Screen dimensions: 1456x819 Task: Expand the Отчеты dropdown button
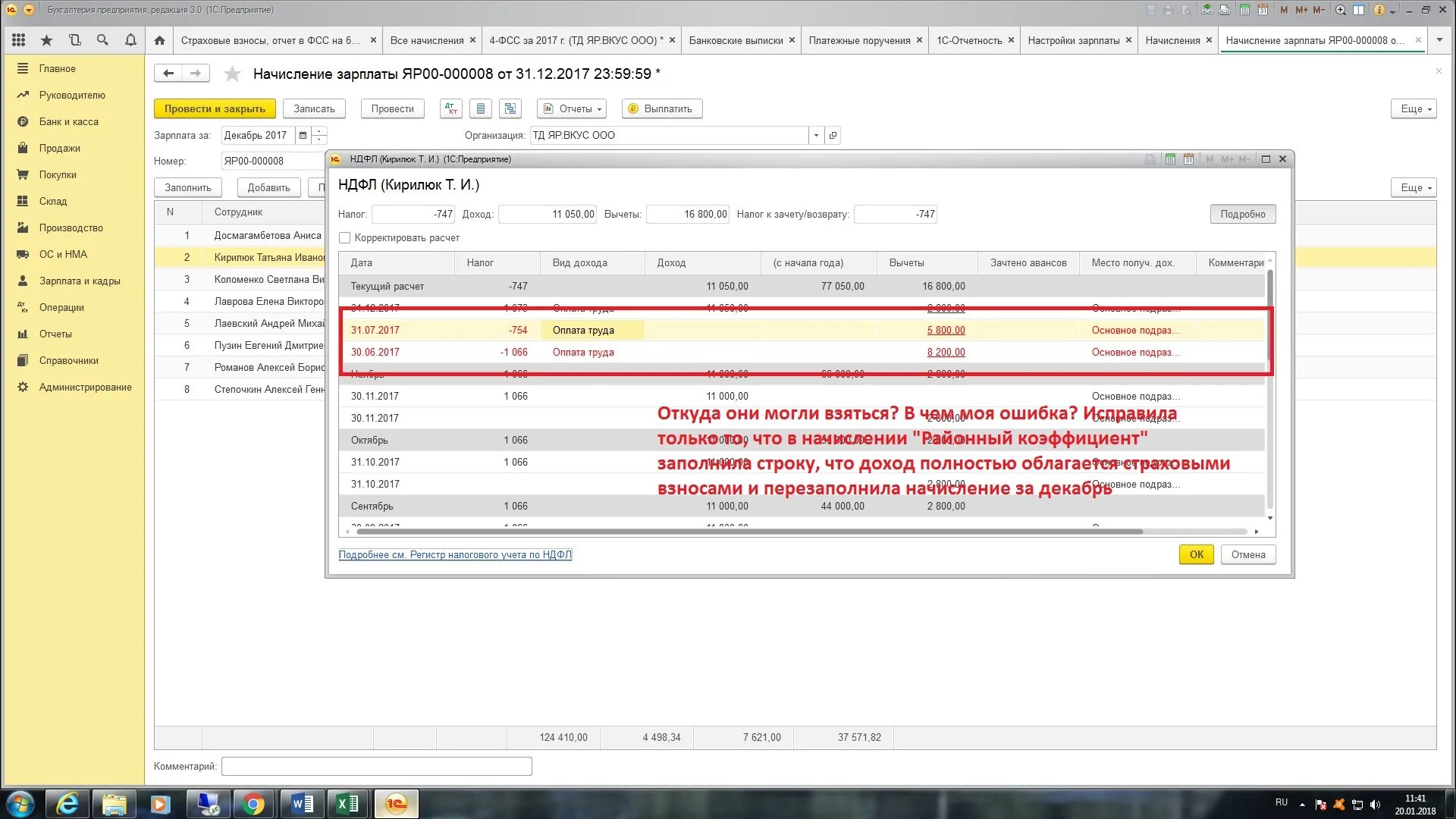point(572,108)
